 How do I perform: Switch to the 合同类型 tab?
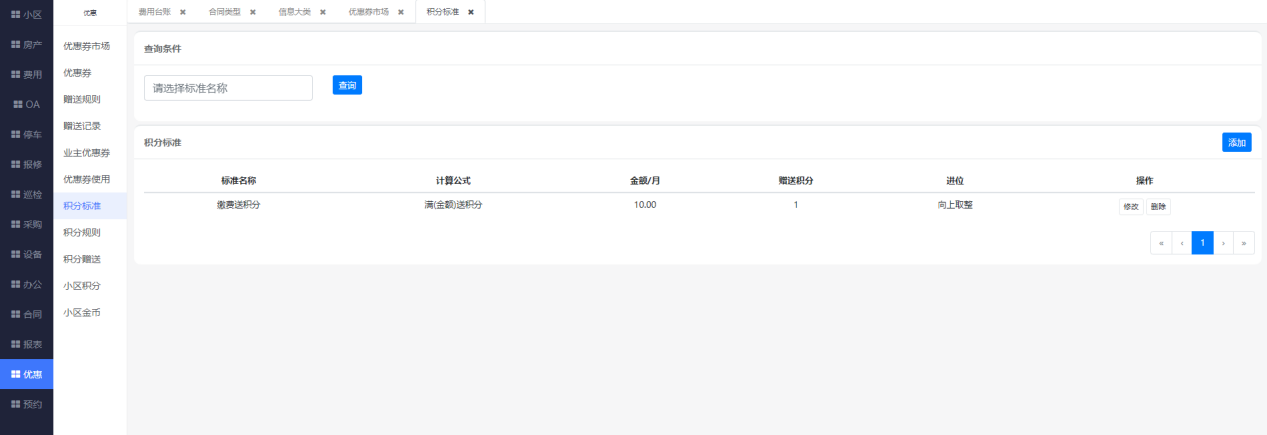[210, 12]
